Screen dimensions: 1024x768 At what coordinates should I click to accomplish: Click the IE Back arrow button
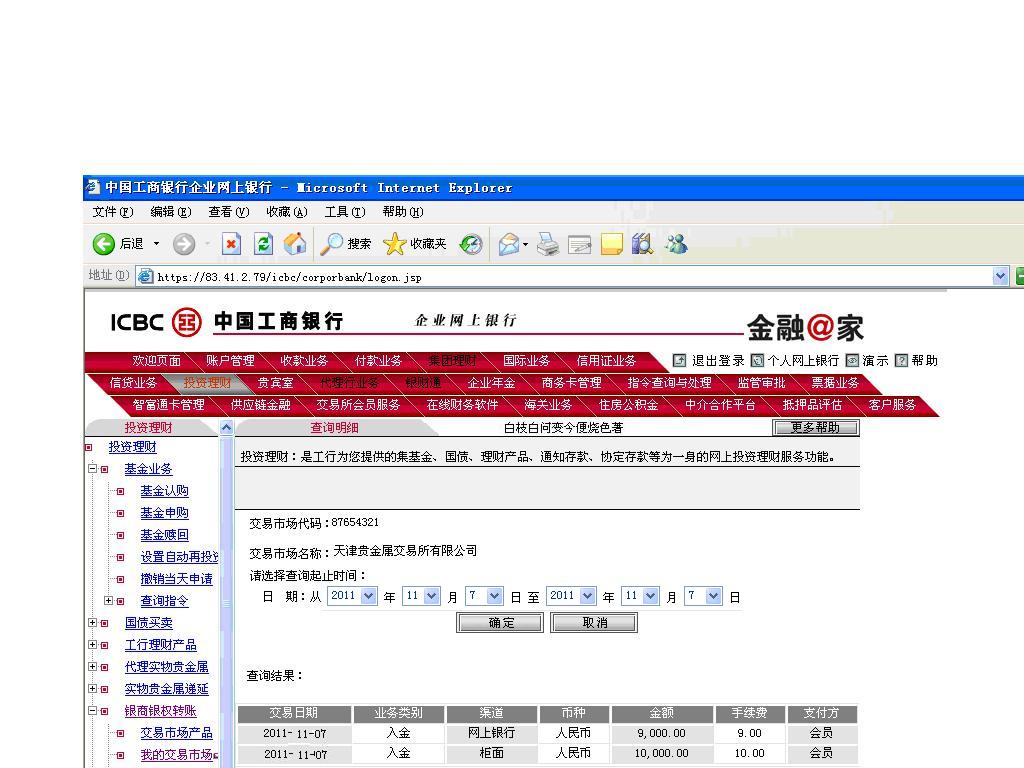tap(103, 244)
